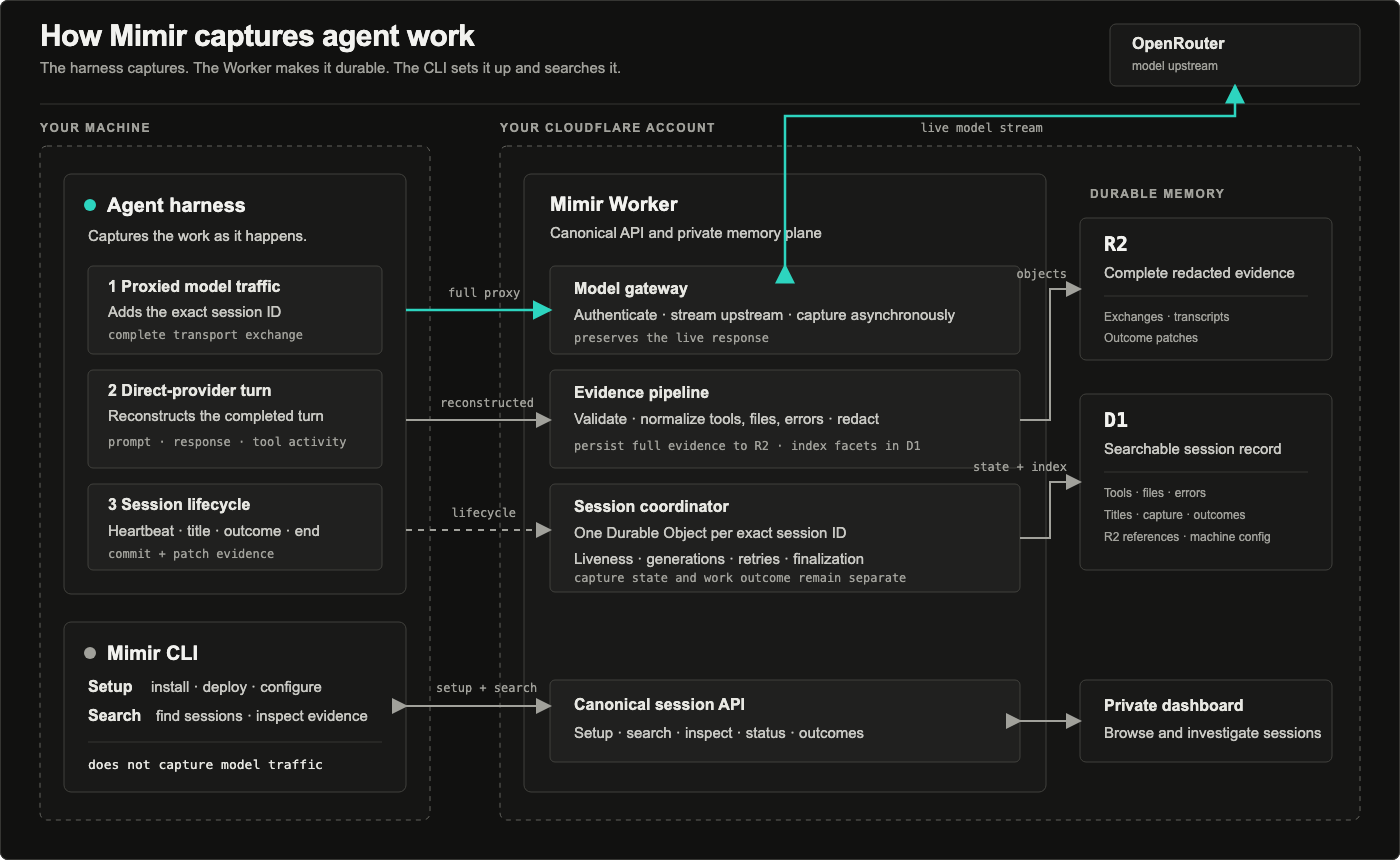The width and height of the screenshot is (1400, 860).
Task: Click 'install · deploy · configure' text
Action: tap(236, 687)
